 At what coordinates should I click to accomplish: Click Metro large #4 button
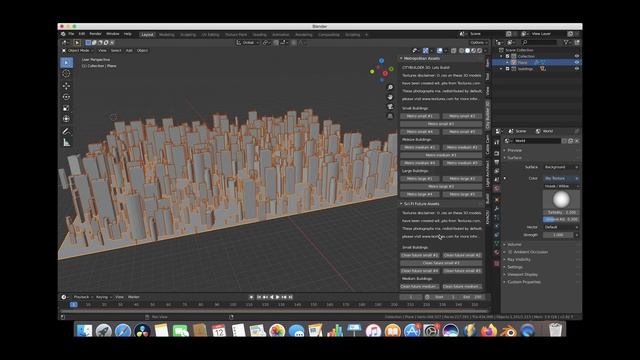(x=420, y=194)
